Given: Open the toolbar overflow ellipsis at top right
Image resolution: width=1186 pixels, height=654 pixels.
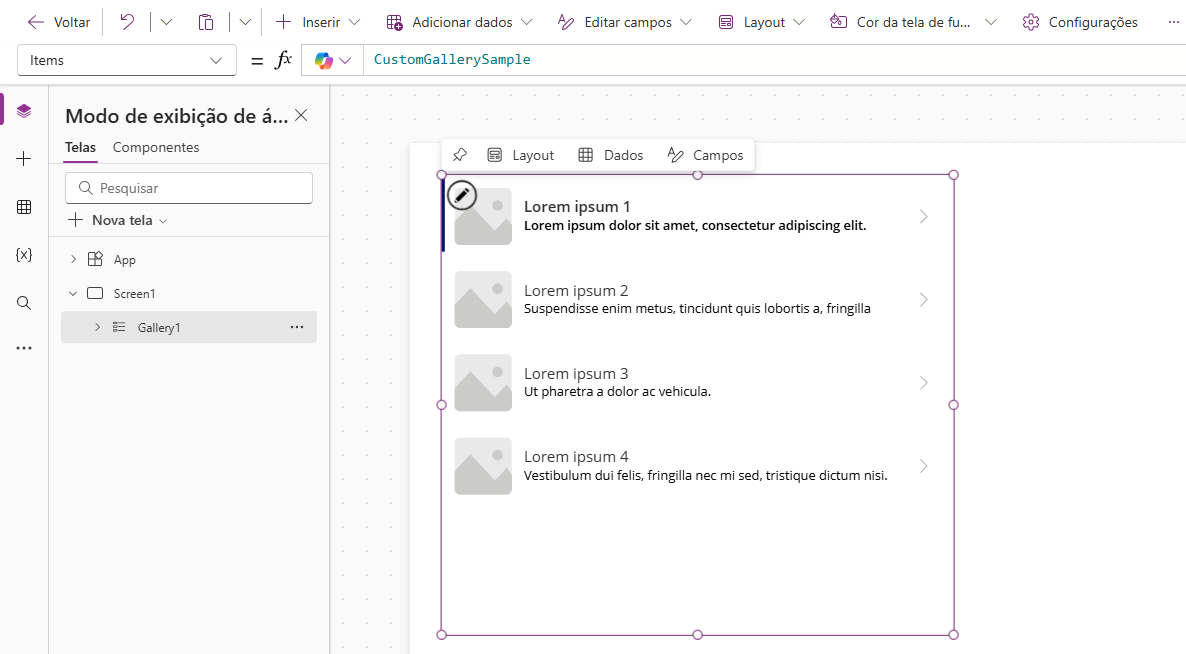Looking at the screenshot, I should click(x=1173, y=22).
